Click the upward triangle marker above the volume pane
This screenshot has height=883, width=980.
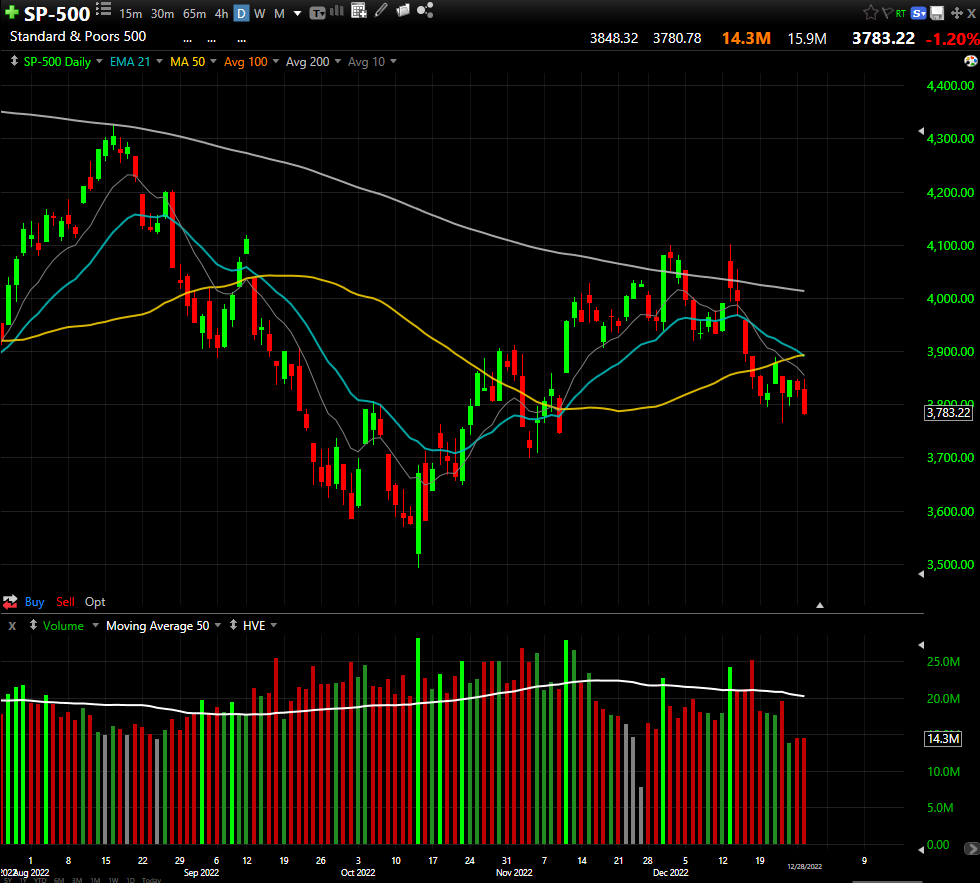click(x=819, y=605)
